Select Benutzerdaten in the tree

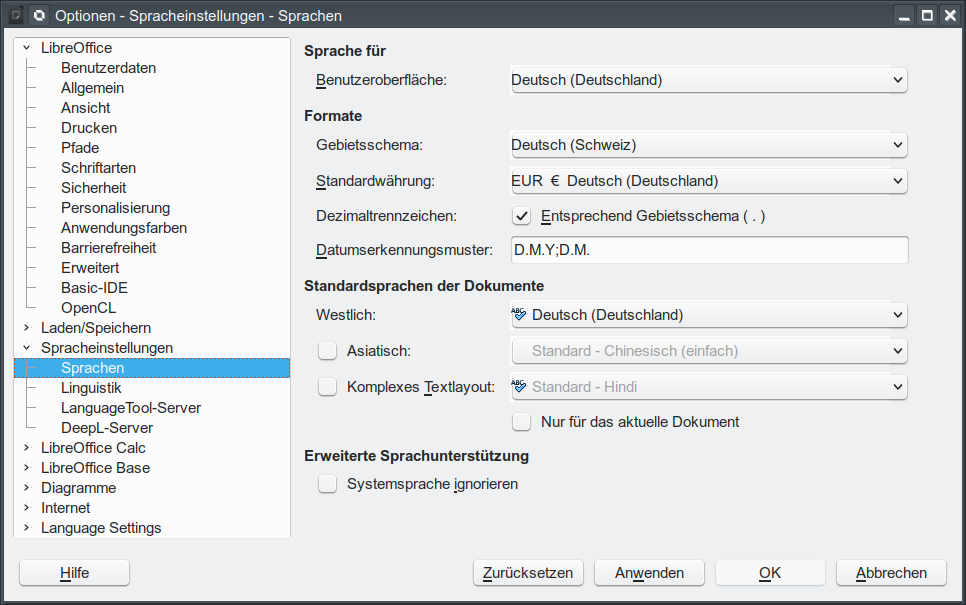click(108, 68)
